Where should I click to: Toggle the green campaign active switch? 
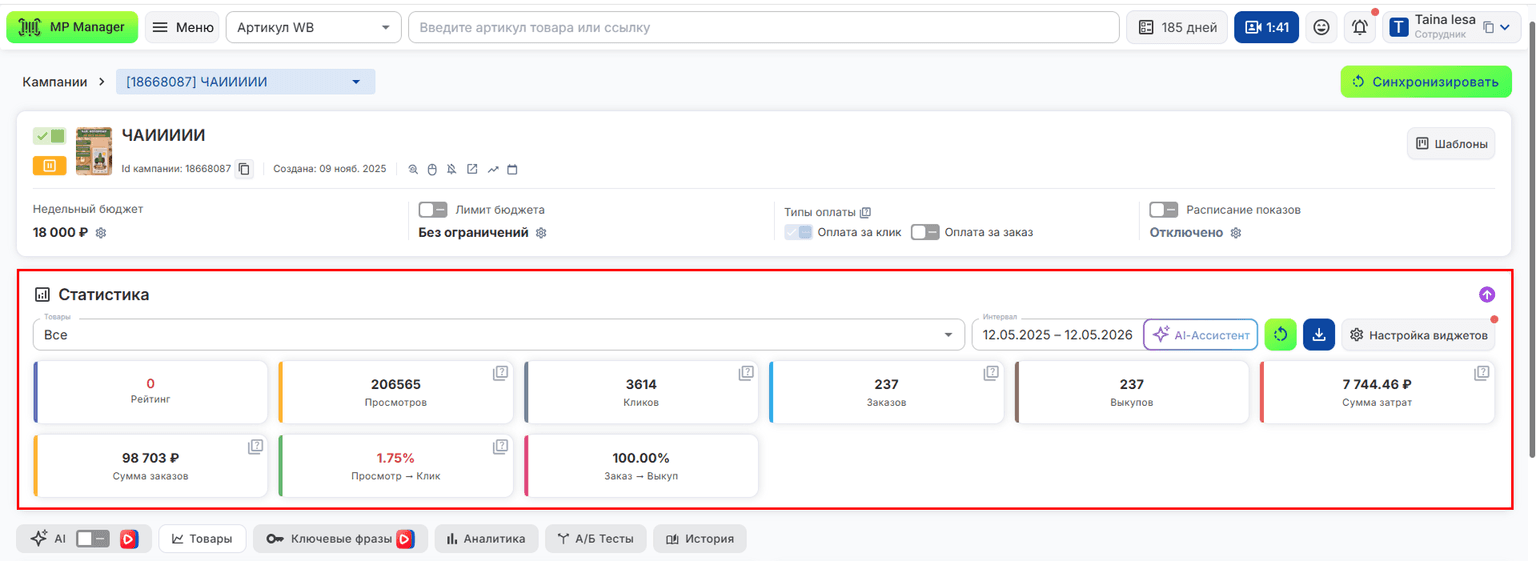(x=49, y=136)
